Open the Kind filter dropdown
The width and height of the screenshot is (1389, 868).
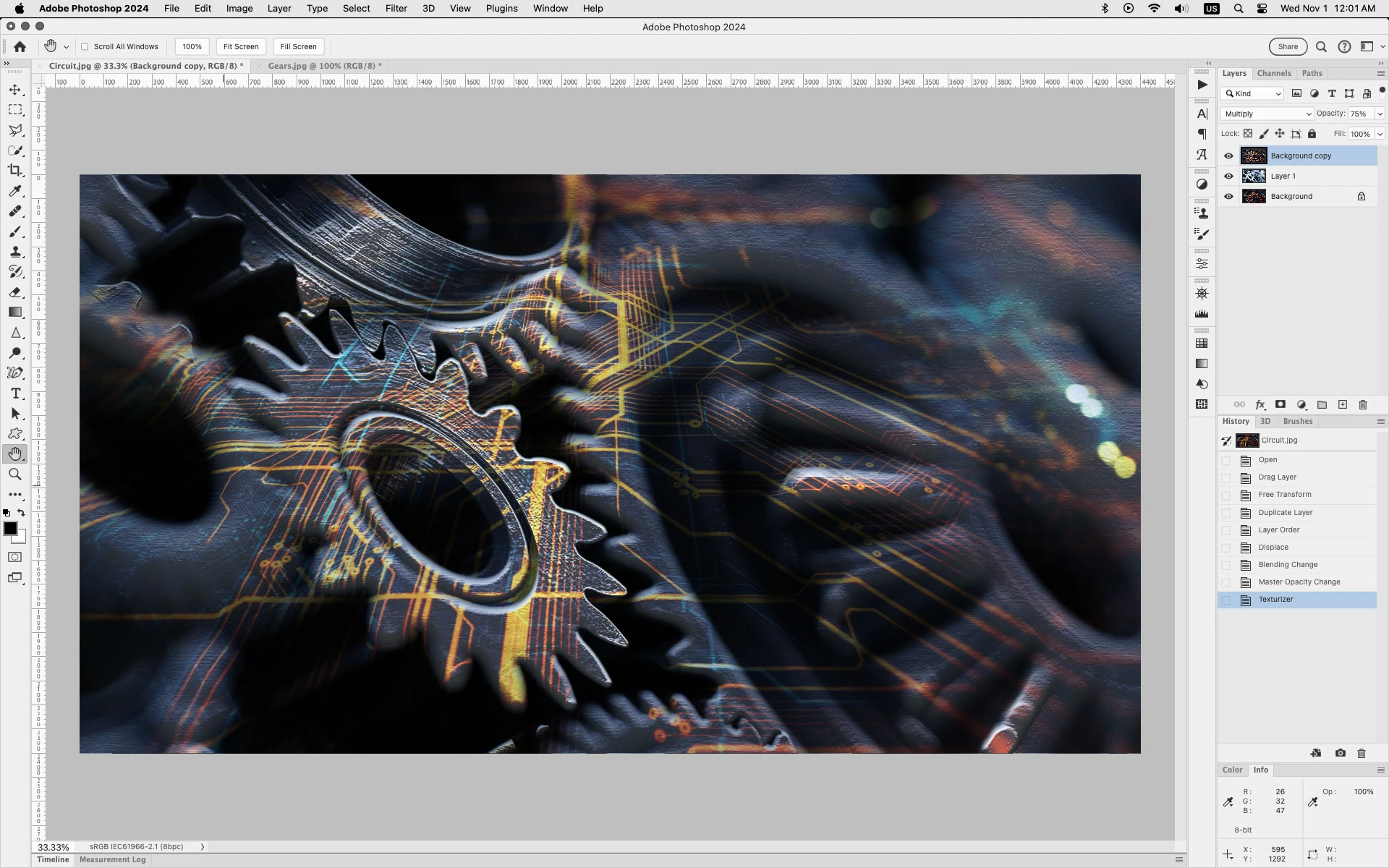(1252, 93)
